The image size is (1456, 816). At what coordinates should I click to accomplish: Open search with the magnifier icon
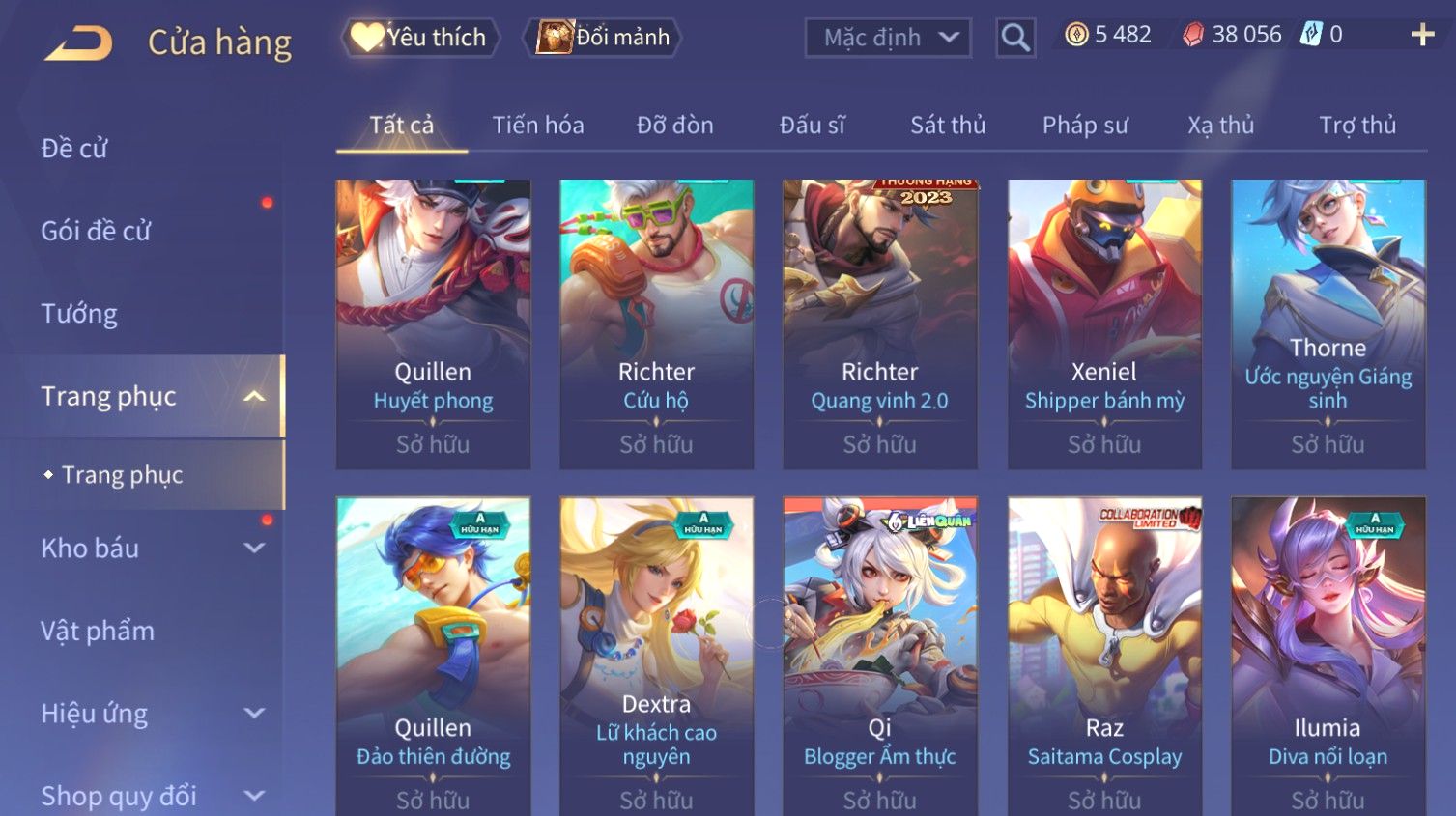tap(1015, 38)
